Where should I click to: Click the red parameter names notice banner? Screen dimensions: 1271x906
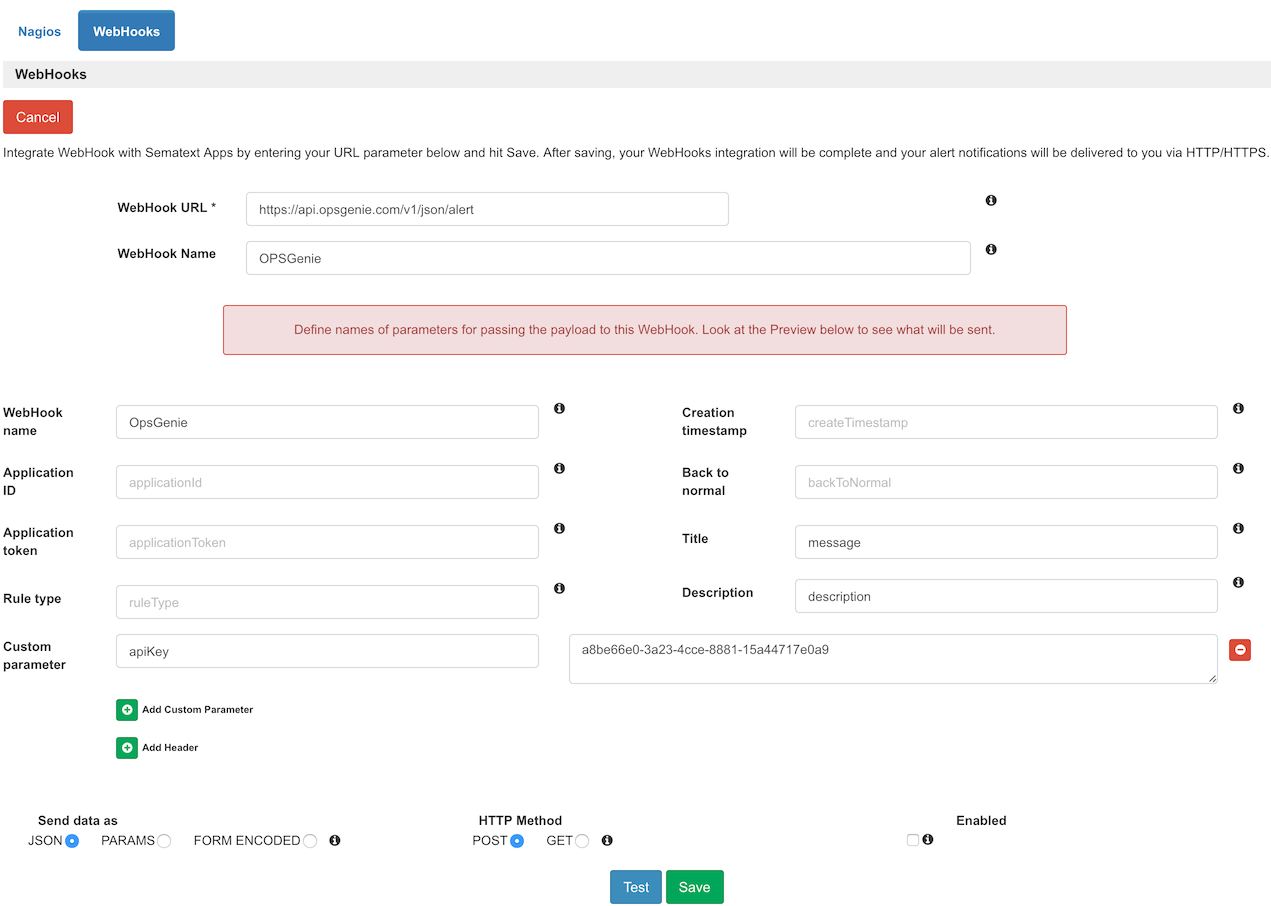pos(645,330)
